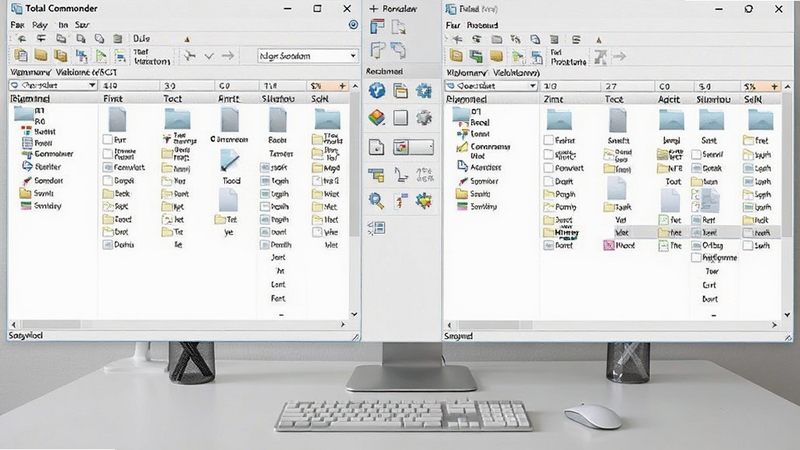This screenshot has width=800, height=450.
Task: Sort by "Zime" column in right window
Action: click(x=554, y=99)
